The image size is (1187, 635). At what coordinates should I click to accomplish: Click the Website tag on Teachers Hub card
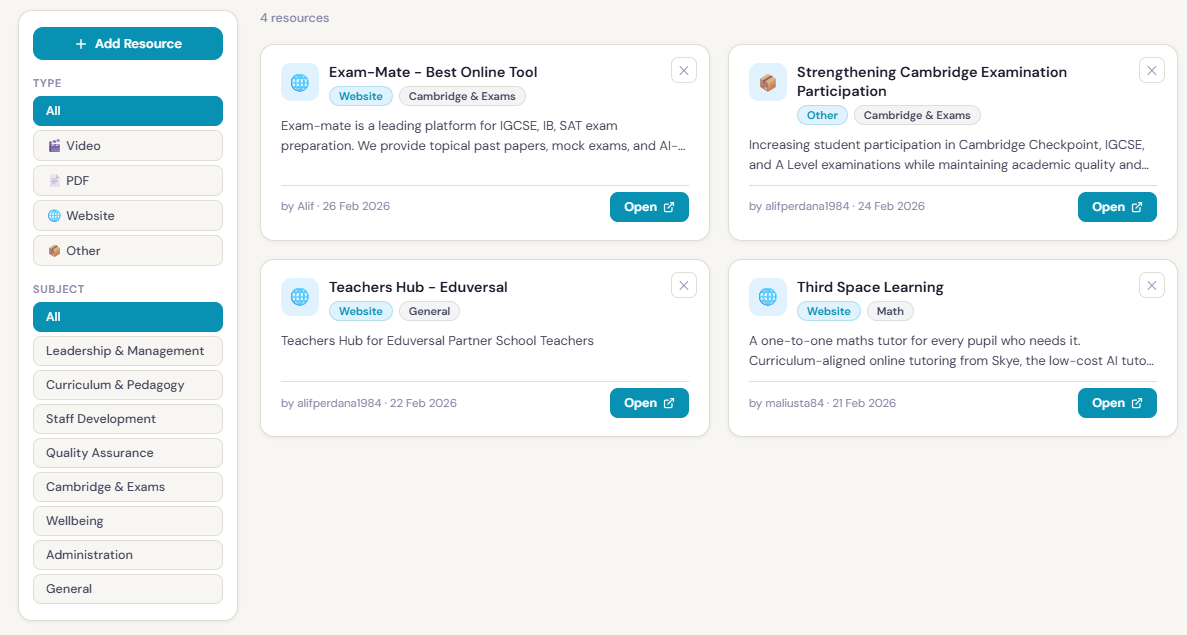[361, 311]
